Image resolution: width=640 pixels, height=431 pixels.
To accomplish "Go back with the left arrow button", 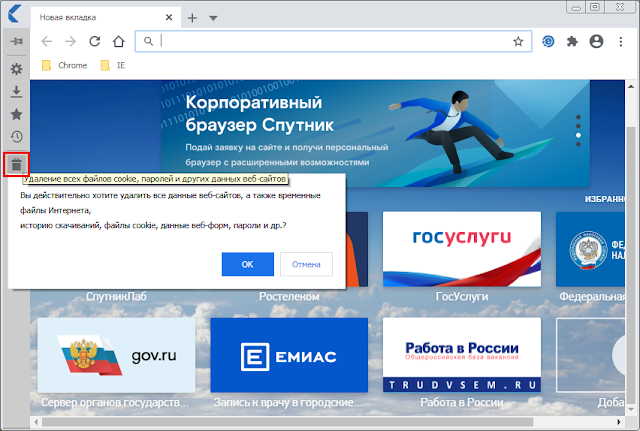I will pyautogui.click(x=47, y=41).
